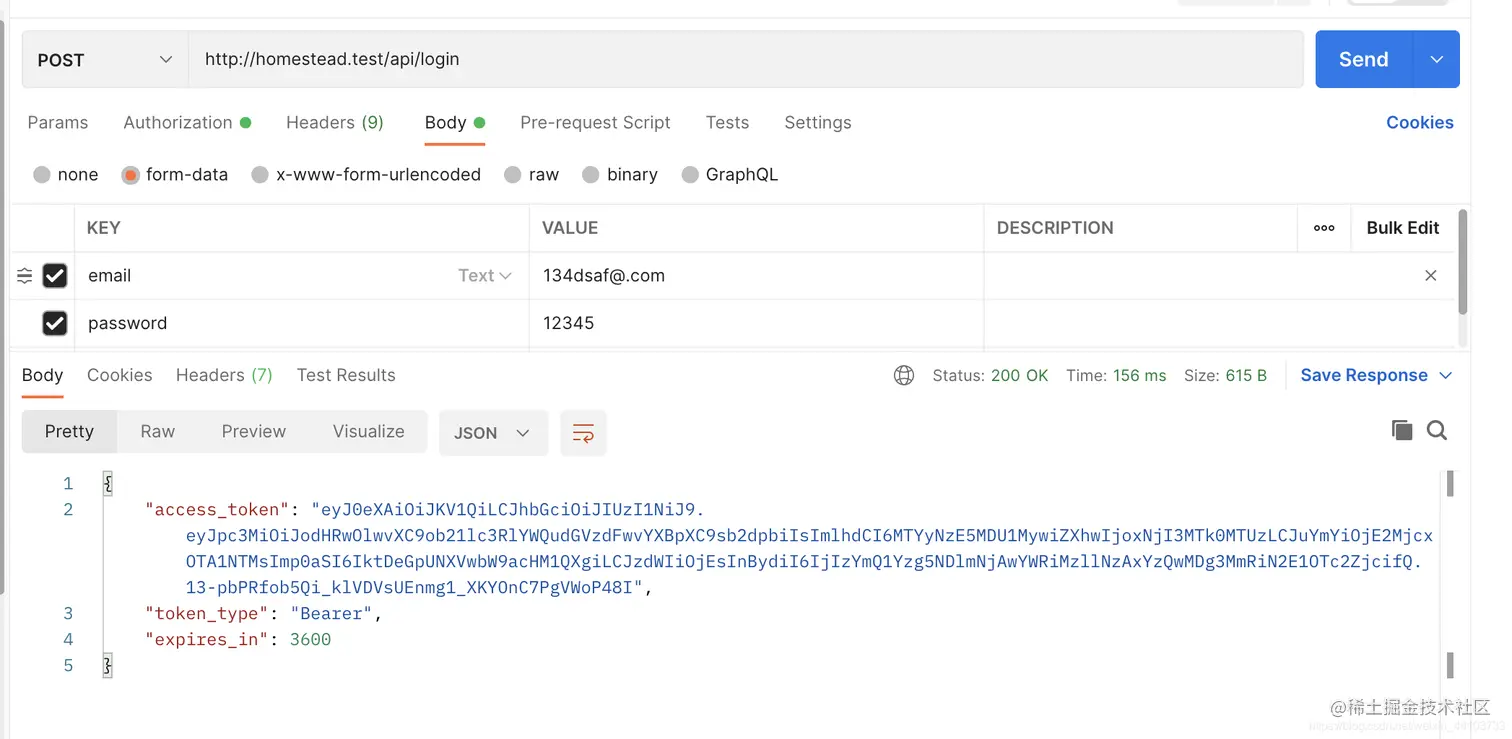Expand the Save Response chevron
Screen dimensions: 1512x739
(x=1445, y=376)
